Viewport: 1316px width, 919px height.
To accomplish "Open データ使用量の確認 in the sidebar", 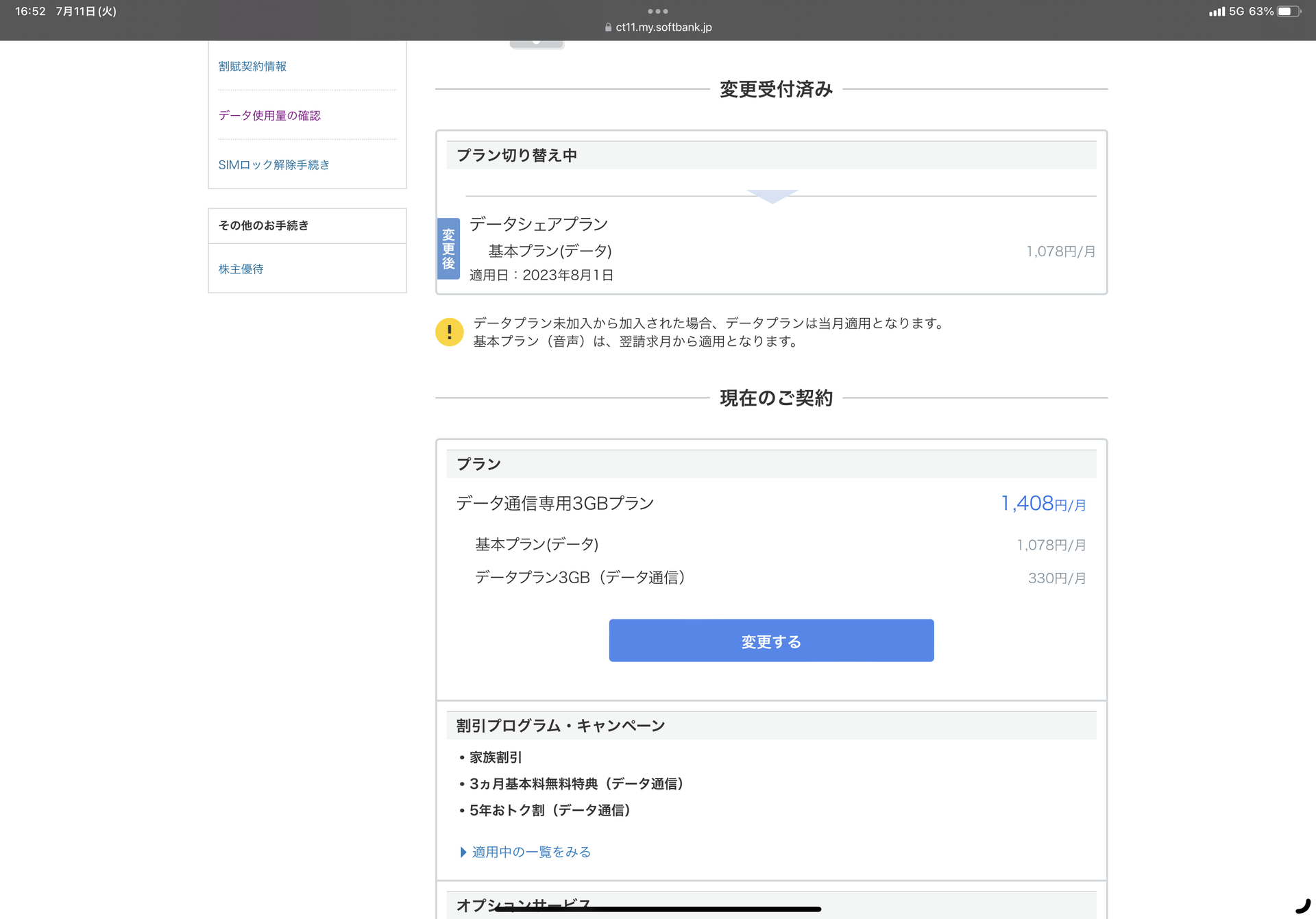I will (x=271, y=115).
